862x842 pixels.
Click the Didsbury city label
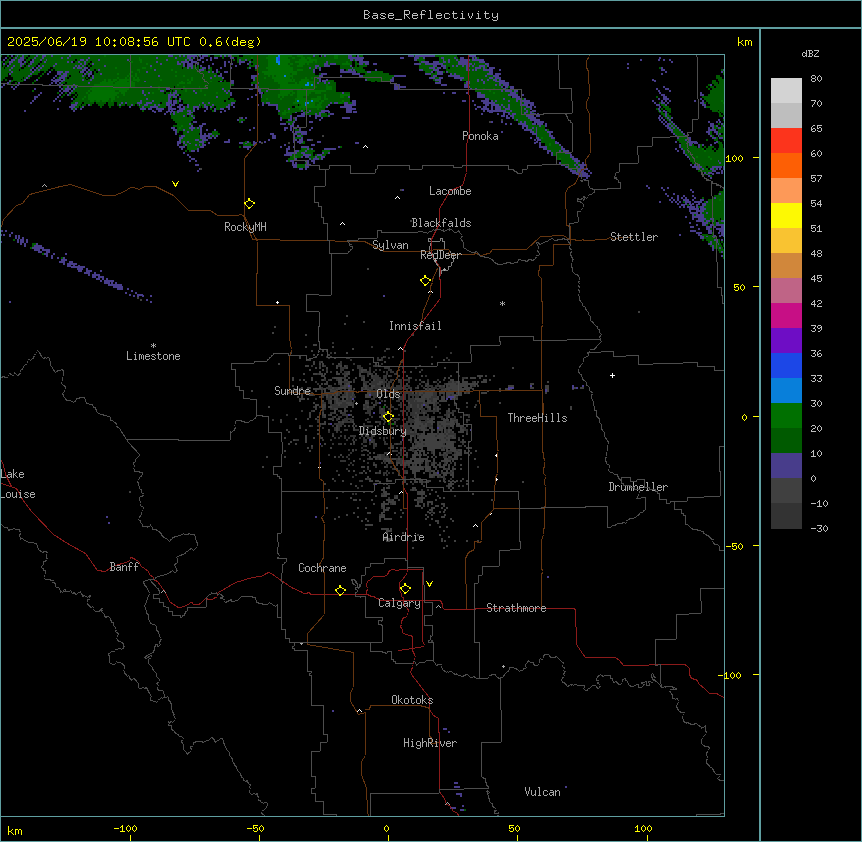(x=383, y=431)
